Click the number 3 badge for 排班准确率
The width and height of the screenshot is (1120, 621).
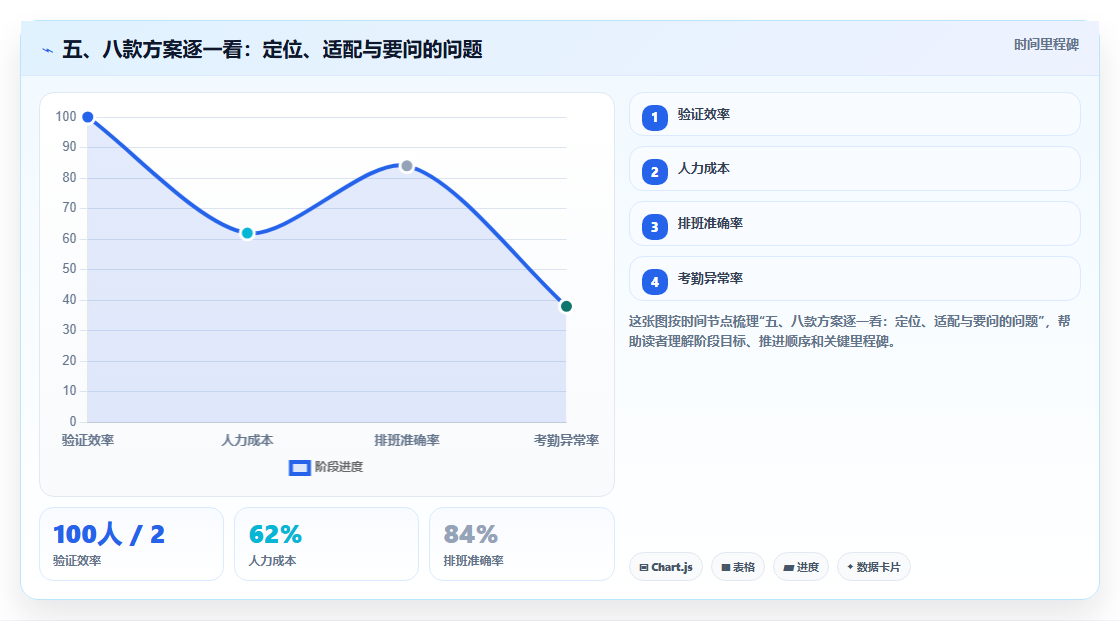point(654,227)
